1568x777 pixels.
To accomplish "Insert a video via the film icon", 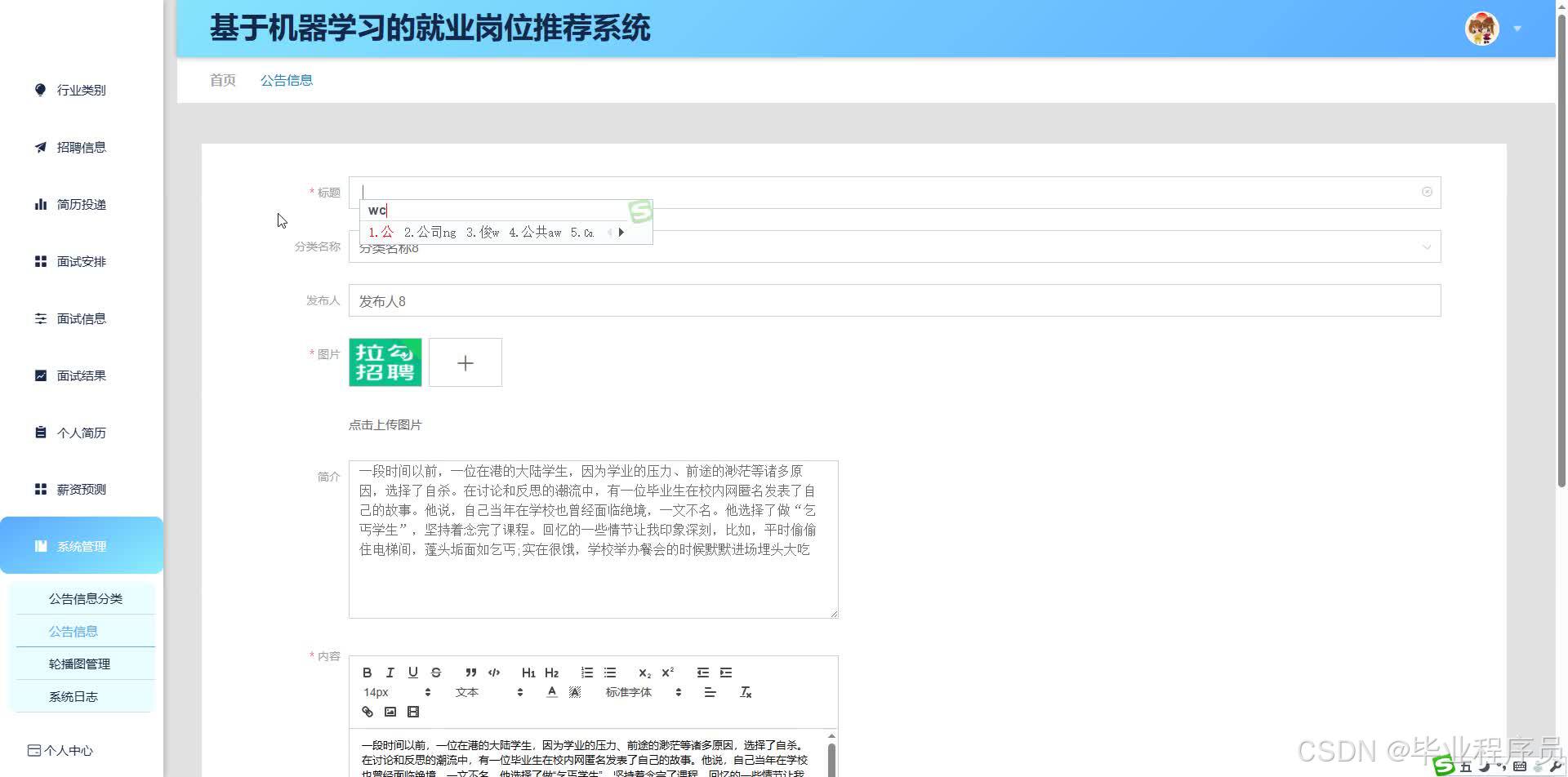I will coord(412,711).
